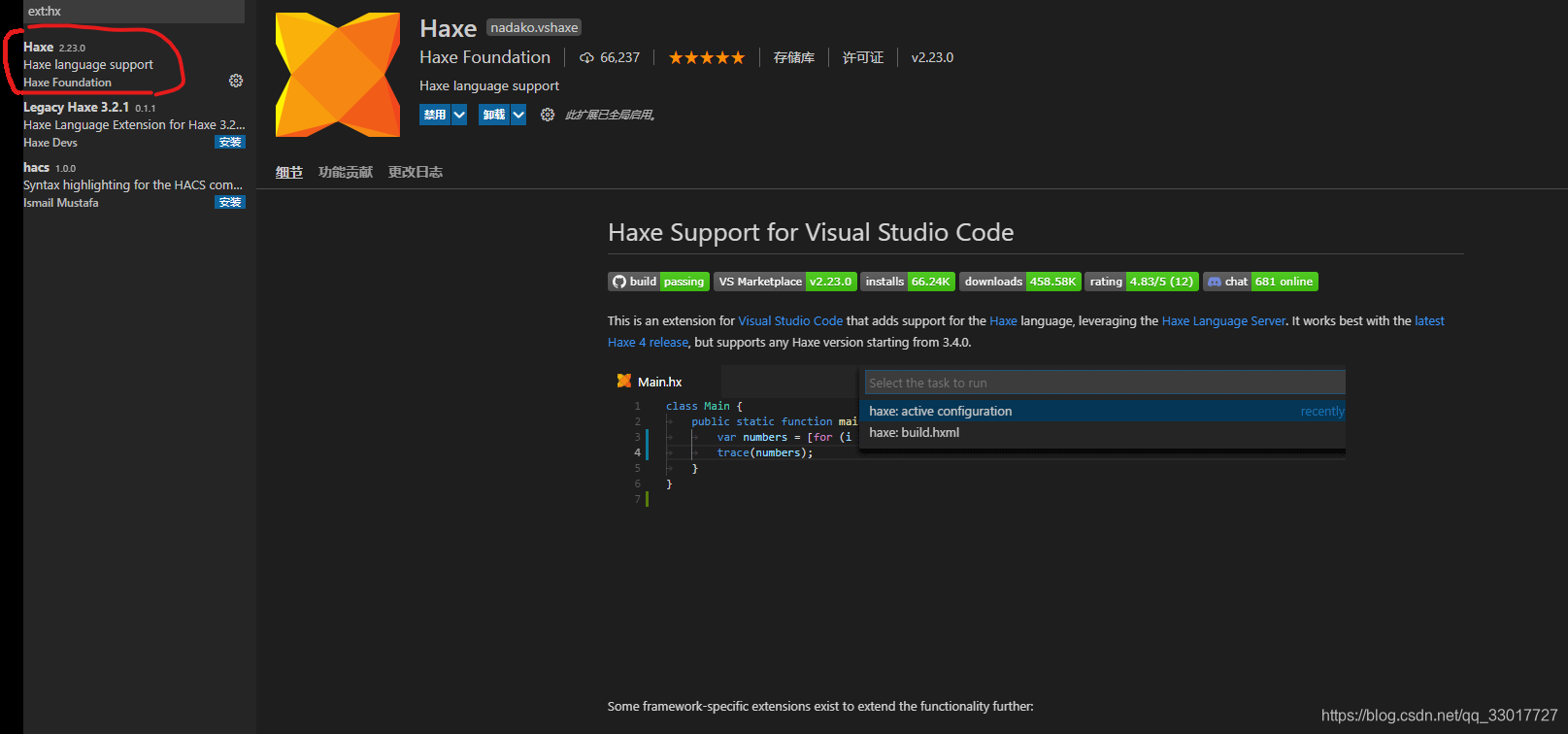Expand the uninstall button dropdown arrow
Screen dimensions: 1568x734
[x=518, y=115]
